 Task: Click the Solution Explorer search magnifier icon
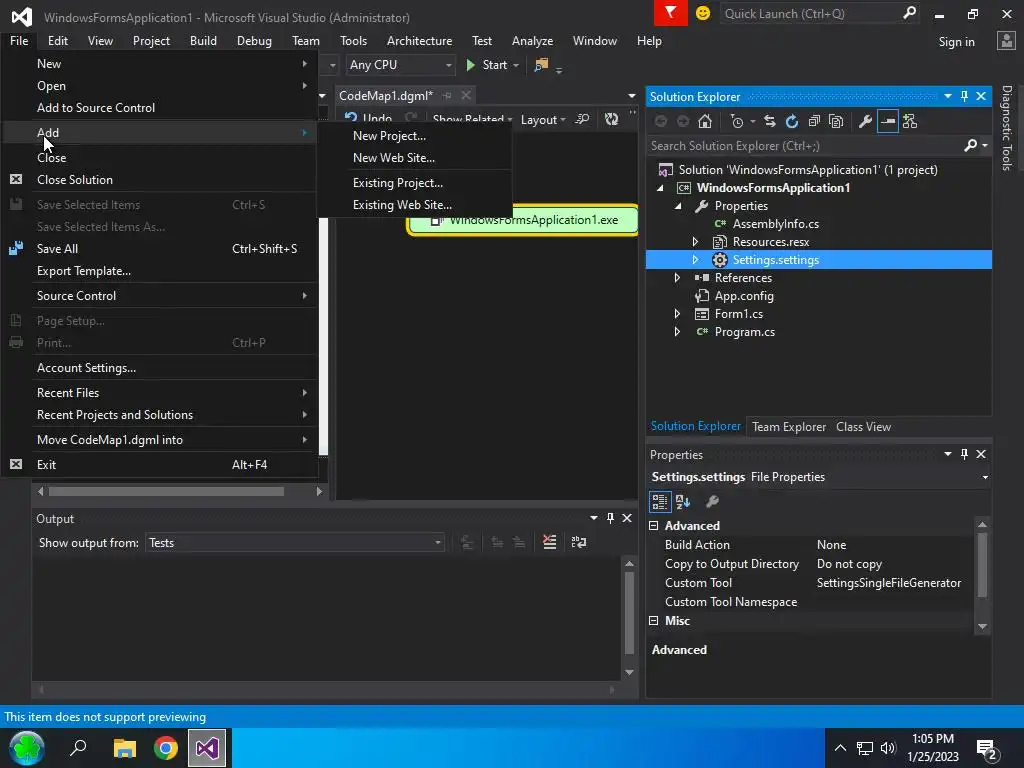[x=971, y=146]
